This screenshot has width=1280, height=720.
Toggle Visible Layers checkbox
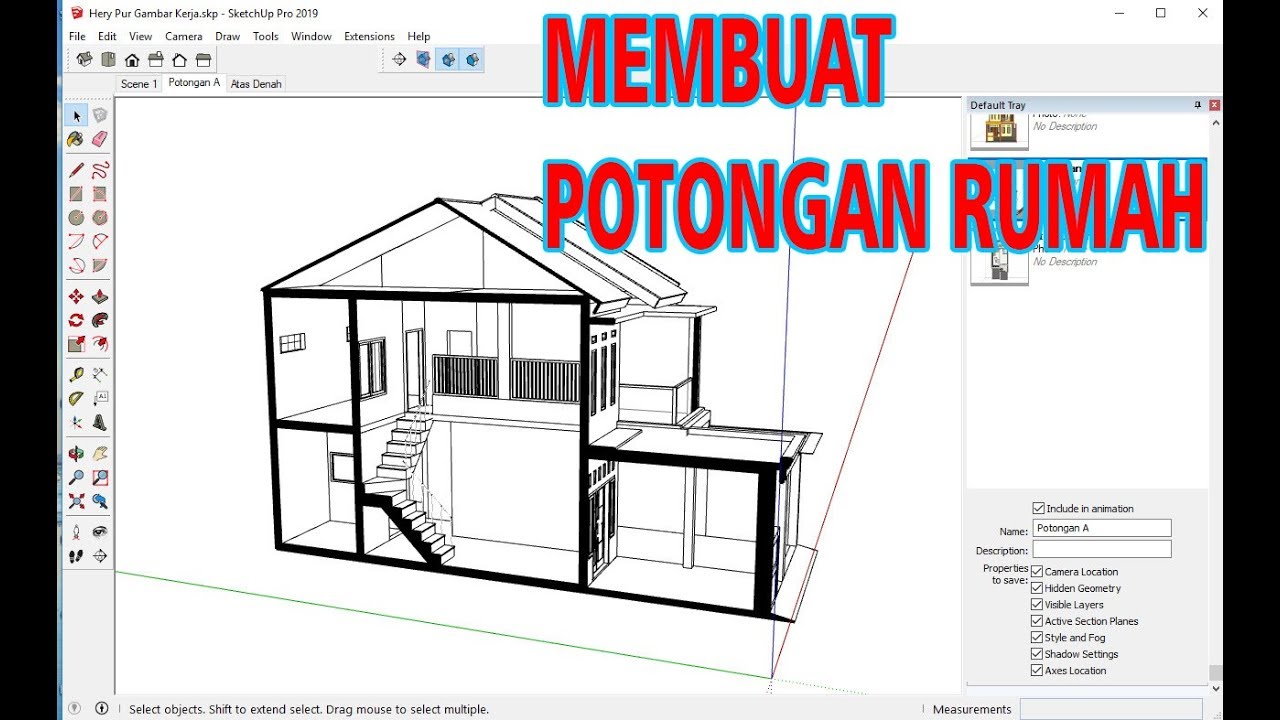(1037, 604)
